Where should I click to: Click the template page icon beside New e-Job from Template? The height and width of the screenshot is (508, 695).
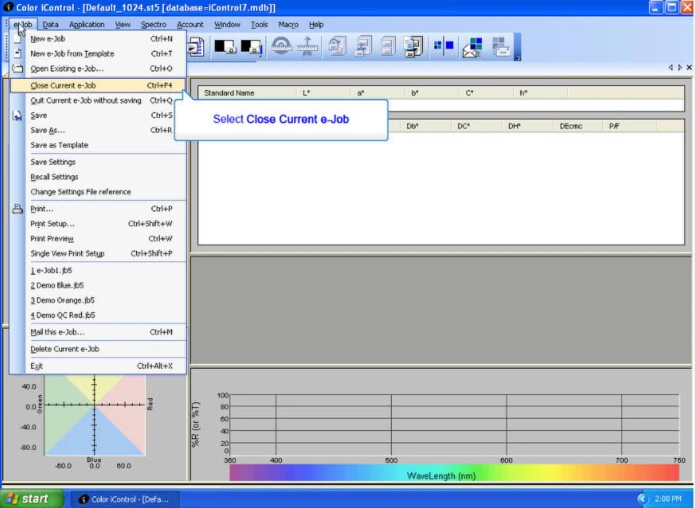coord(18,54)
